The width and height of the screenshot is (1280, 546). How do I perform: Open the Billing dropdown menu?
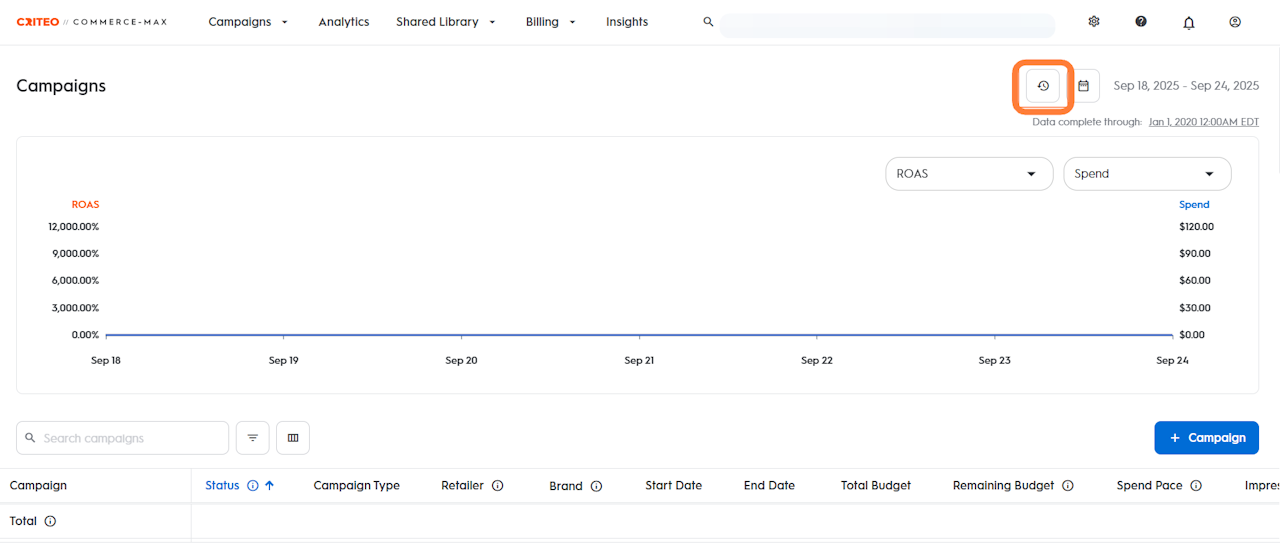point(551,22)
